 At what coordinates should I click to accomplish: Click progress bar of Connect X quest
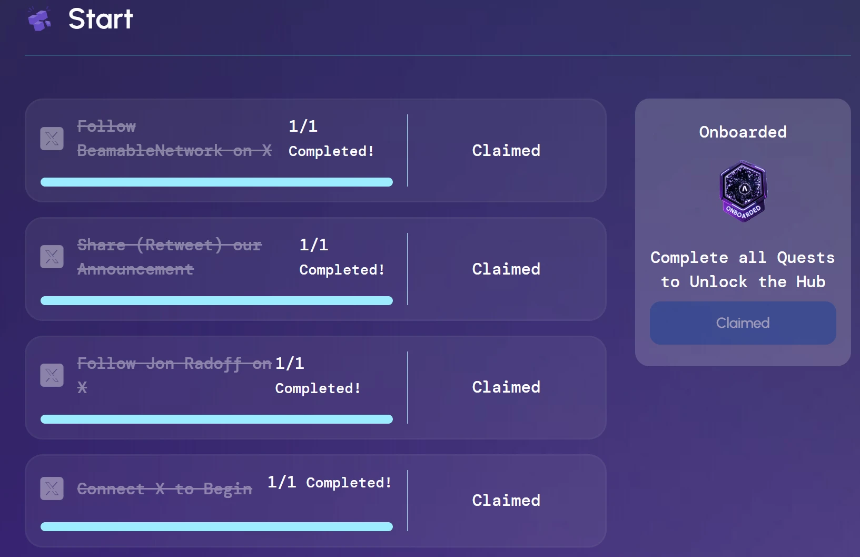click(x=216, y=526)
